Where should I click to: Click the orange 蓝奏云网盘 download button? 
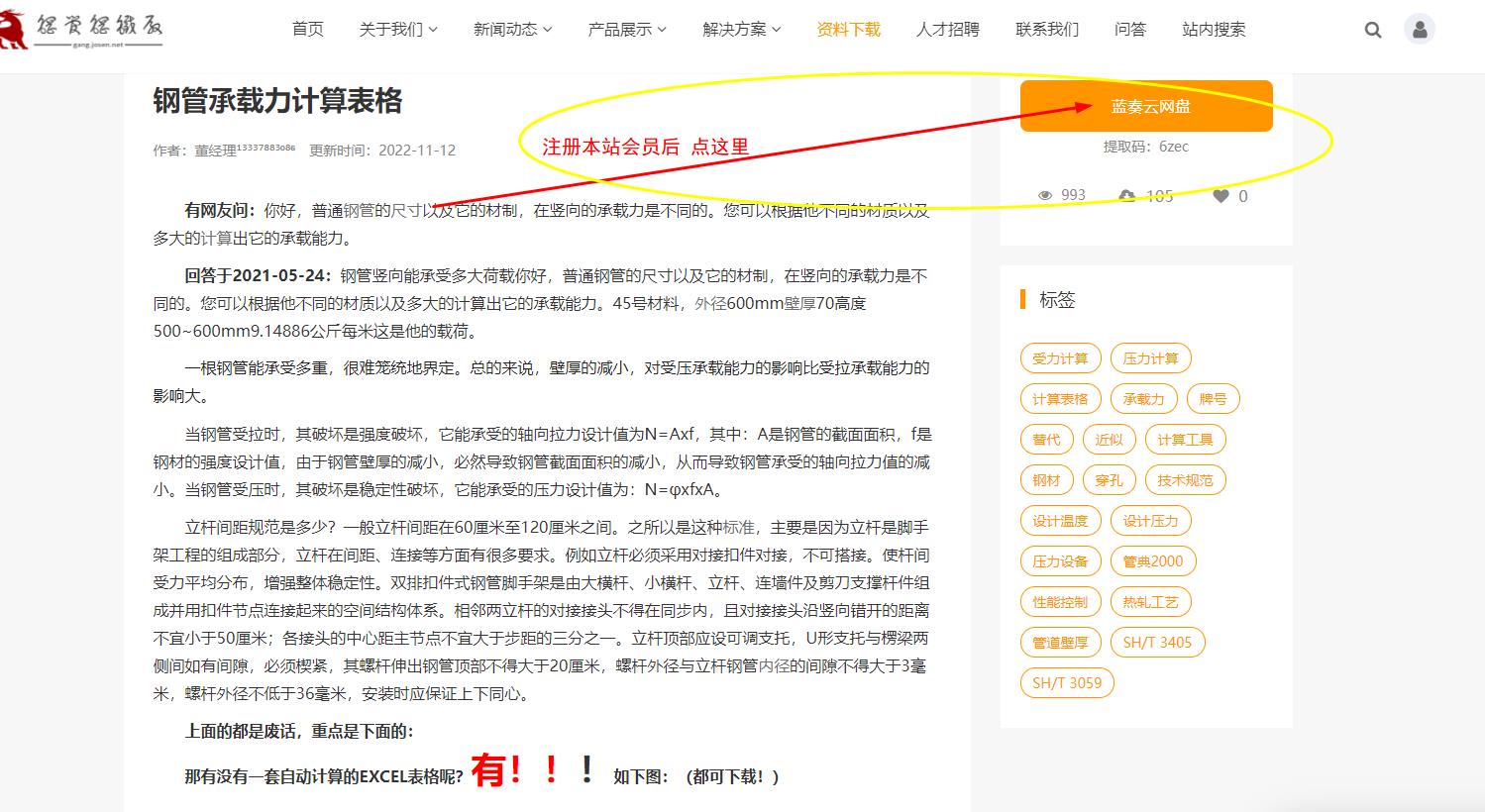pos(1146,106)
